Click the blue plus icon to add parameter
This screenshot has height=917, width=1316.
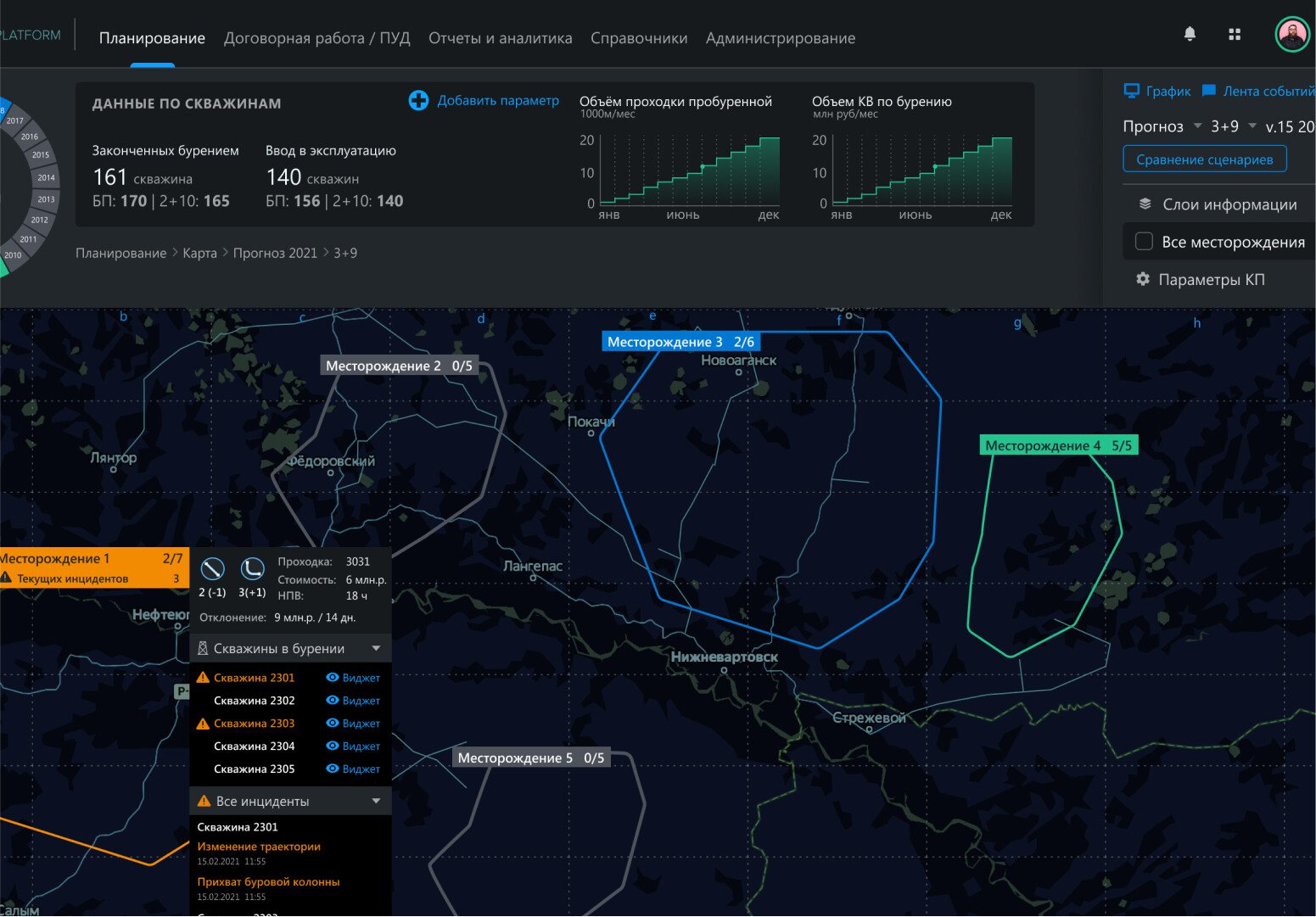[x=418, y=101]
